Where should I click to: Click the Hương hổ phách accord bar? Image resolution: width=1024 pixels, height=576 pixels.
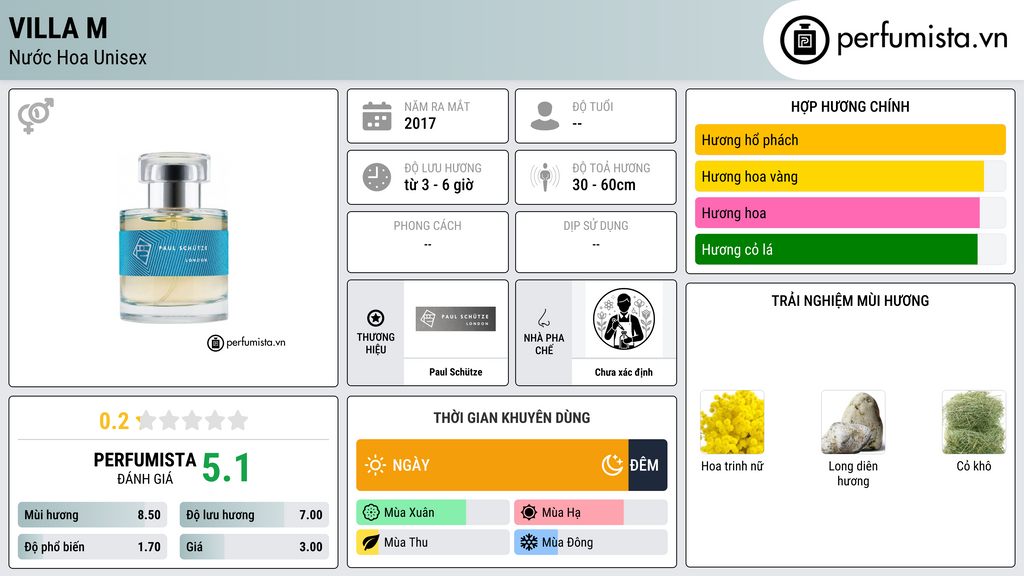click(x=850, y=140)
